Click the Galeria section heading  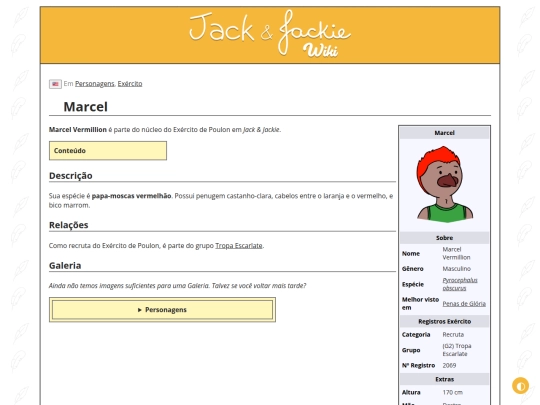pyautogui.click(x=65, y=266)
